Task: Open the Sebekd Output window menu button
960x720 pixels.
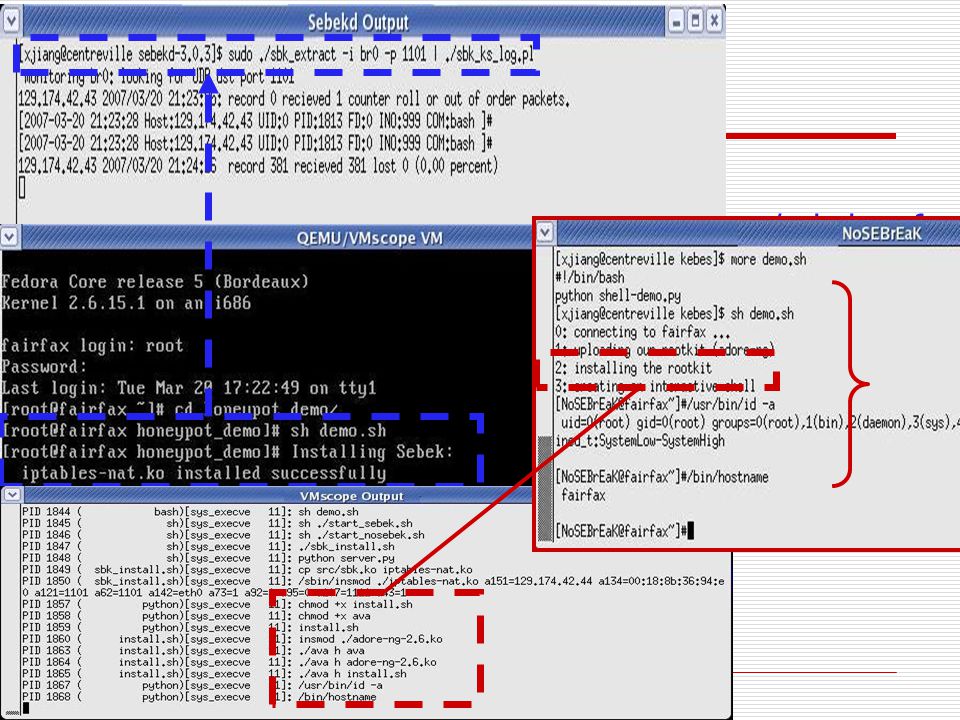Action: pyautogui.click(x=11, y=21)
